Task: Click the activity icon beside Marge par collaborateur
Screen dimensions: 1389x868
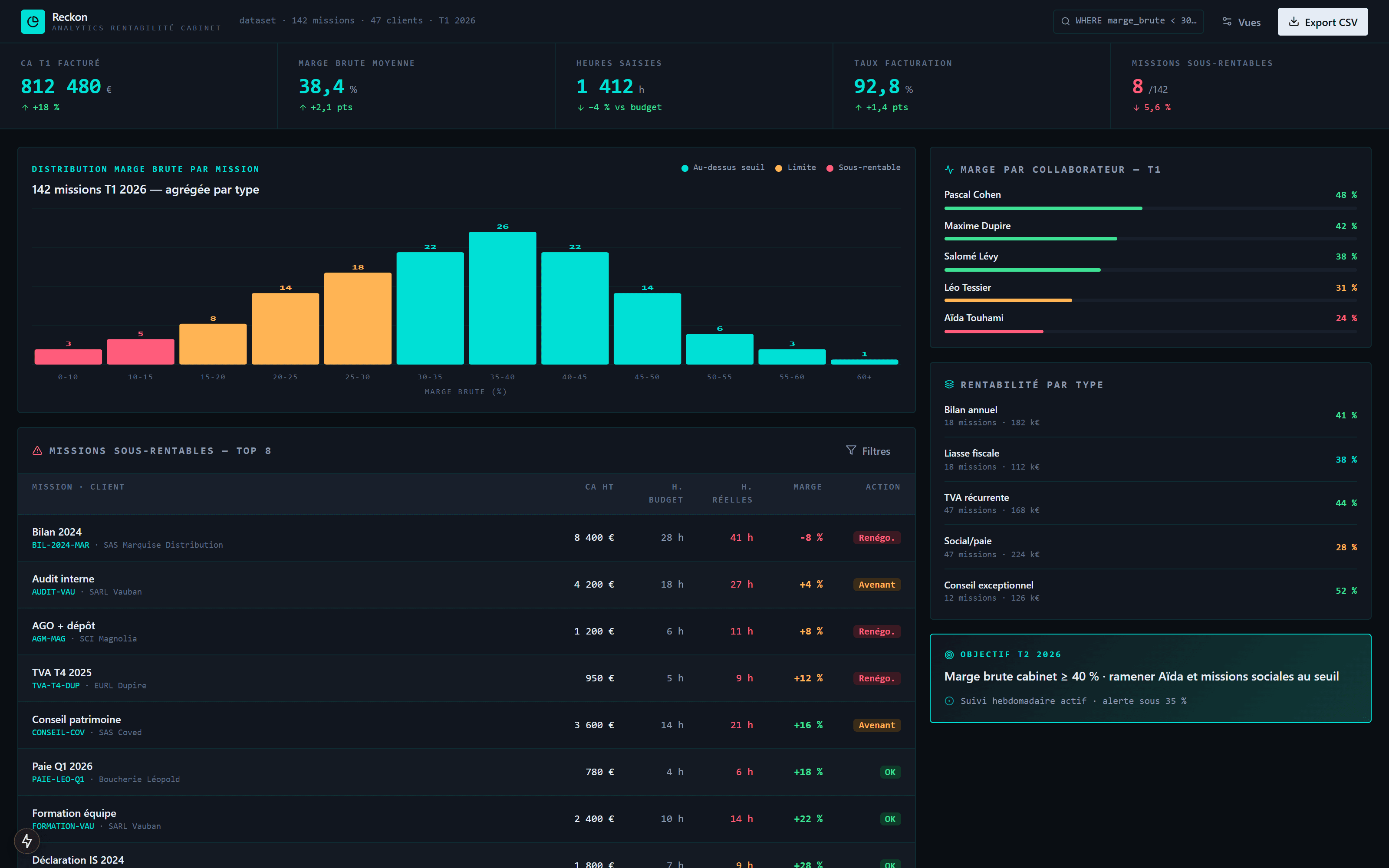Action: point(949,169)
